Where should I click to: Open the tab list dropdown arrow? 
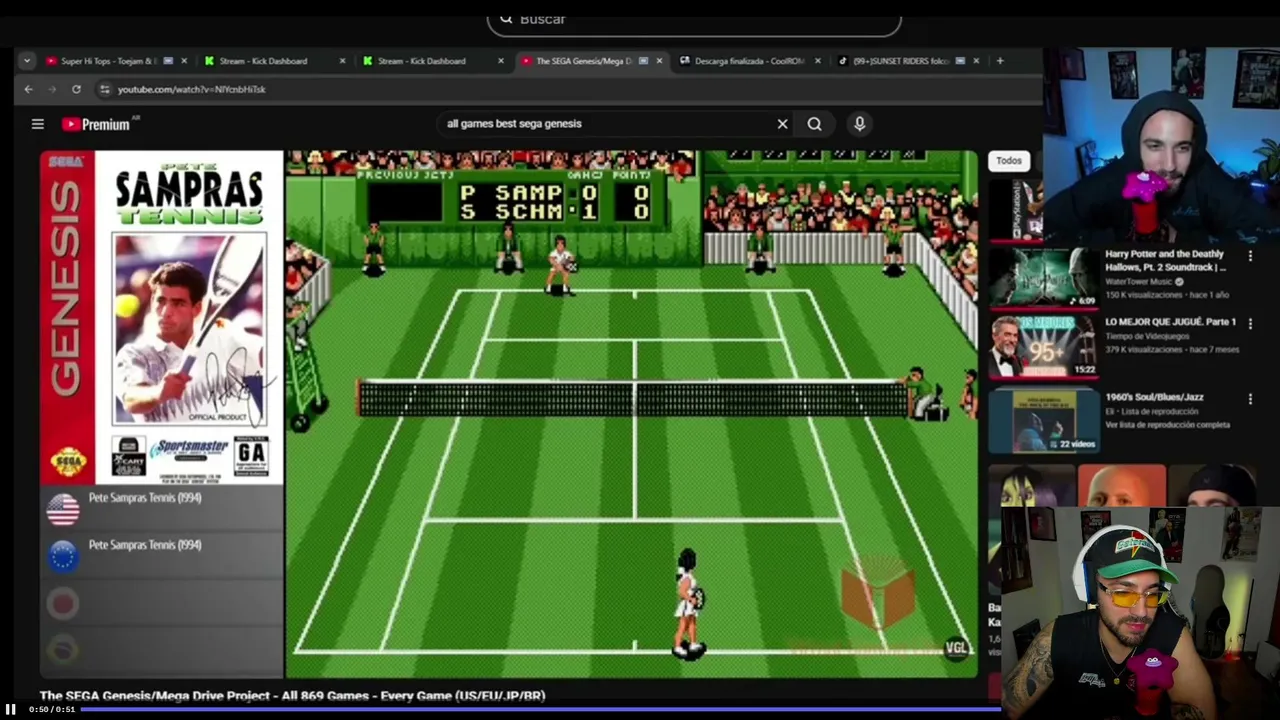[27, 61]
